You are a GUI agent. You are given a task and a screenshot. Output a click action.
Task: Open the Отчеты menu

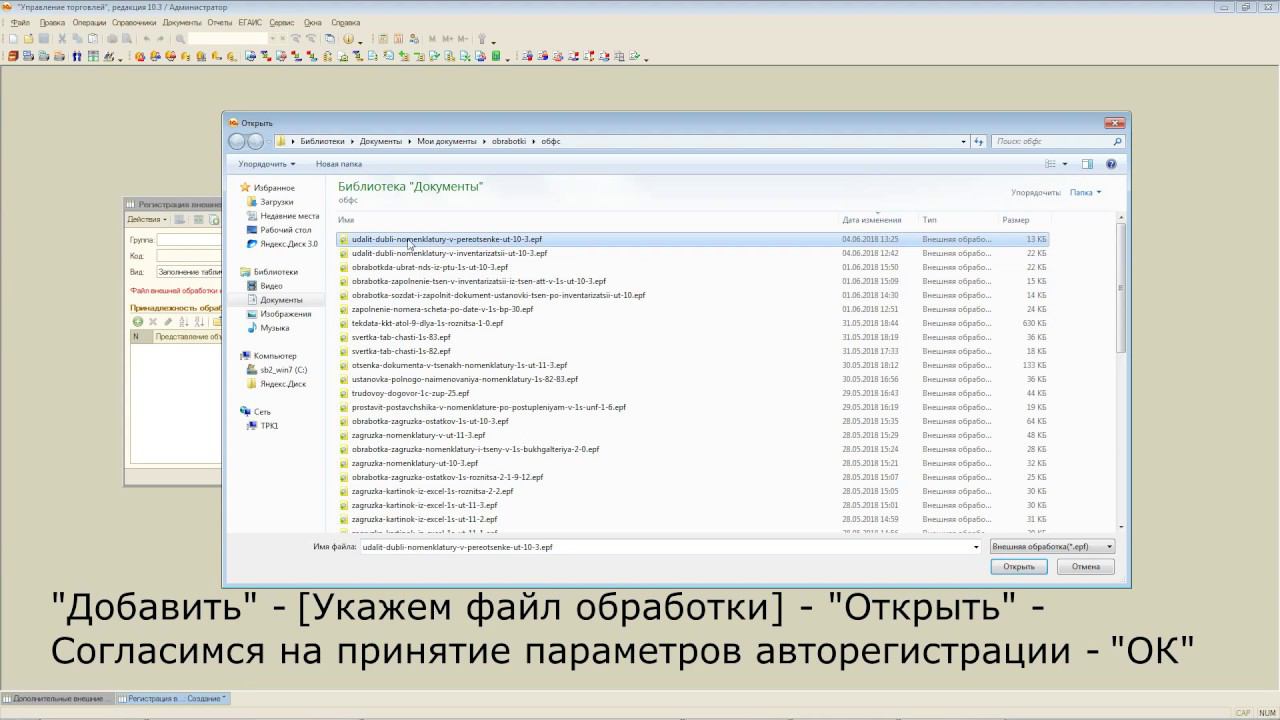(219, 22)
